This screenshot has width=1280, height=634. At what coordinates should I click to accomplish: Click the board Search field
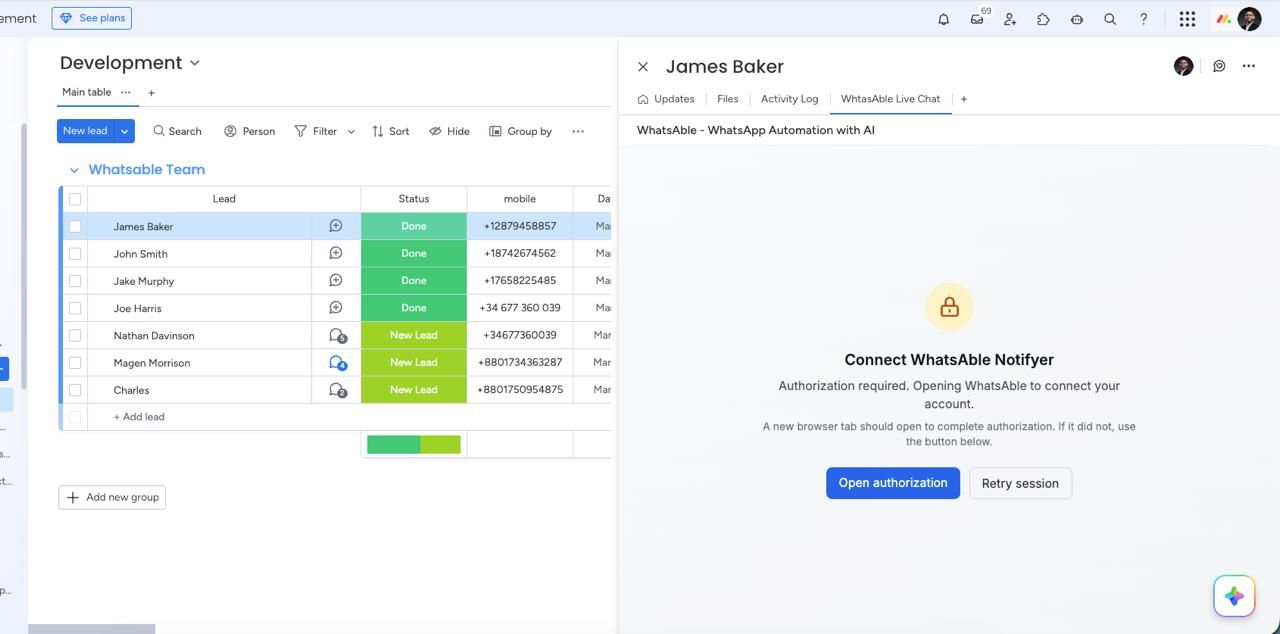click(177, 131)
